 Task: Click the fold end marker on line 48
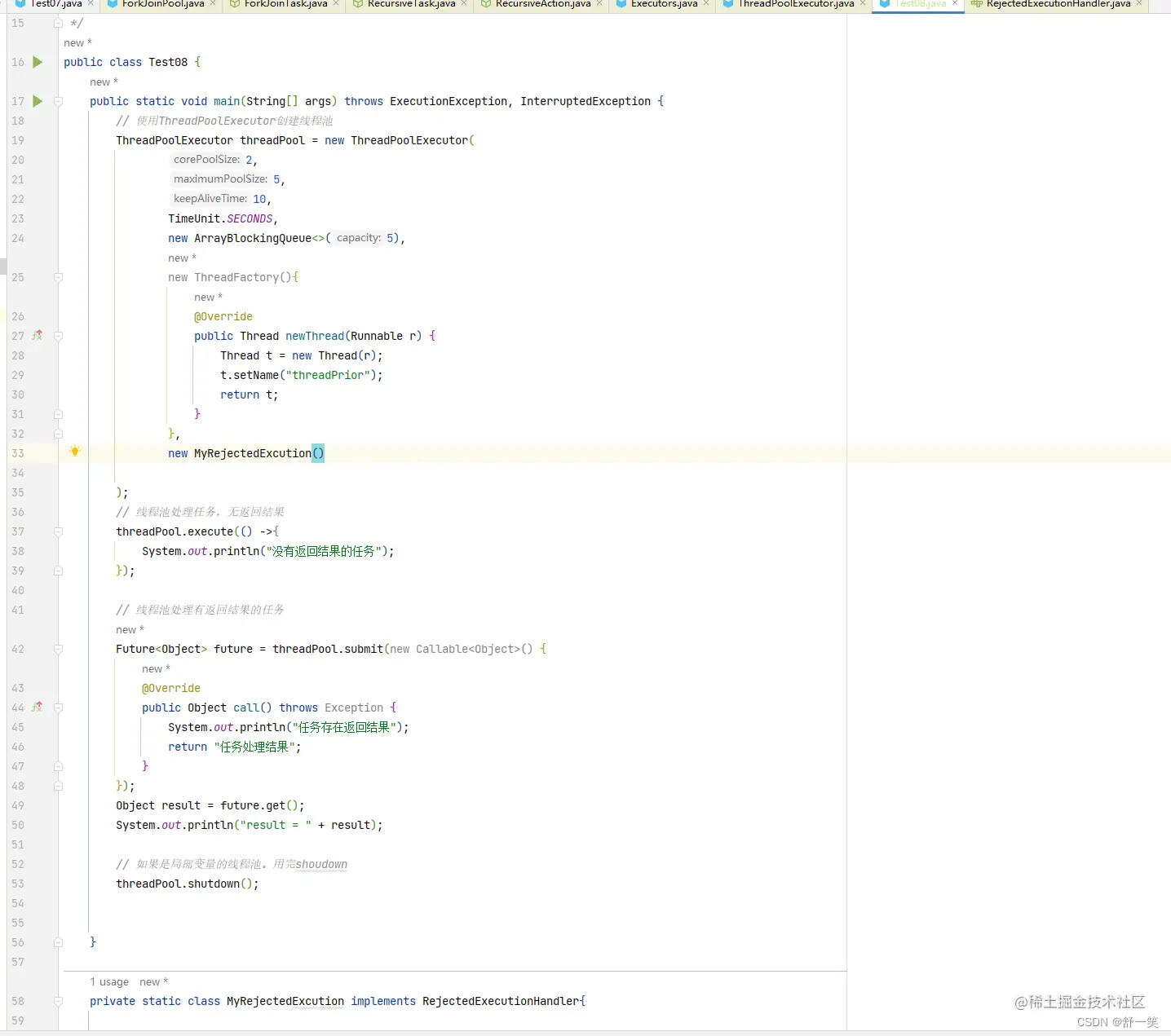(58, 786)
